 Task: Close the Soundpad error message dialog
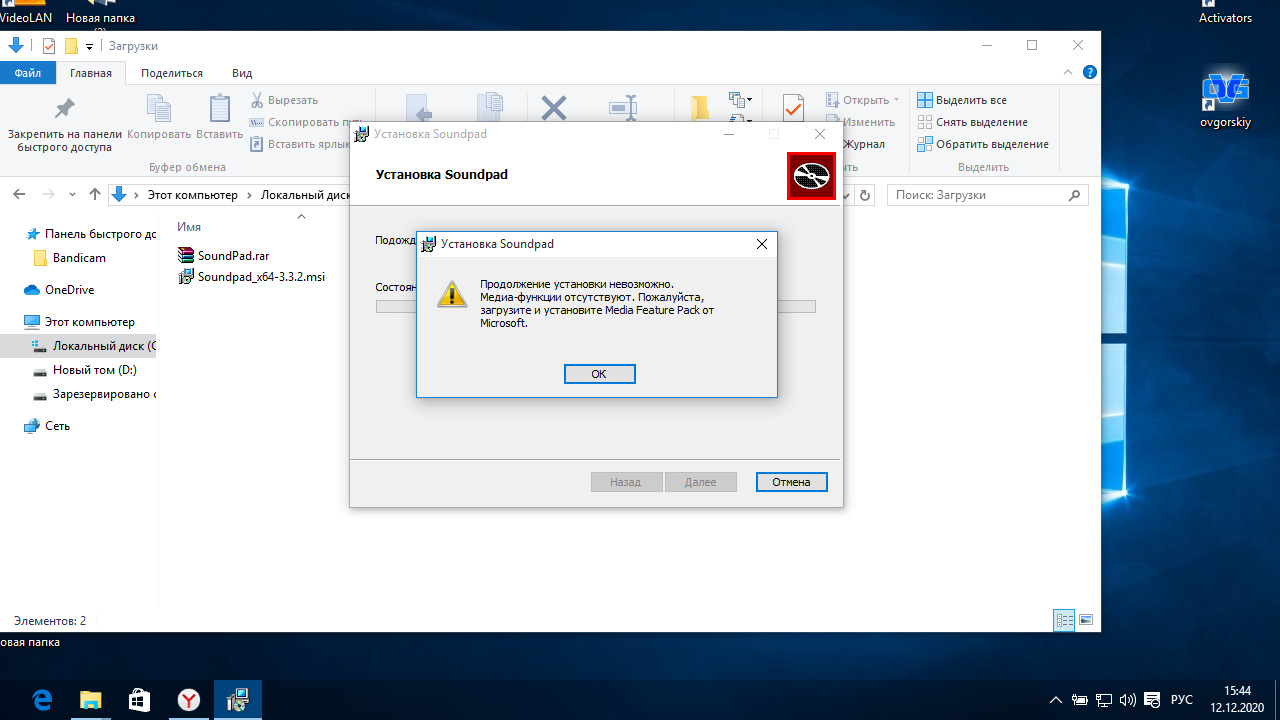761,244
